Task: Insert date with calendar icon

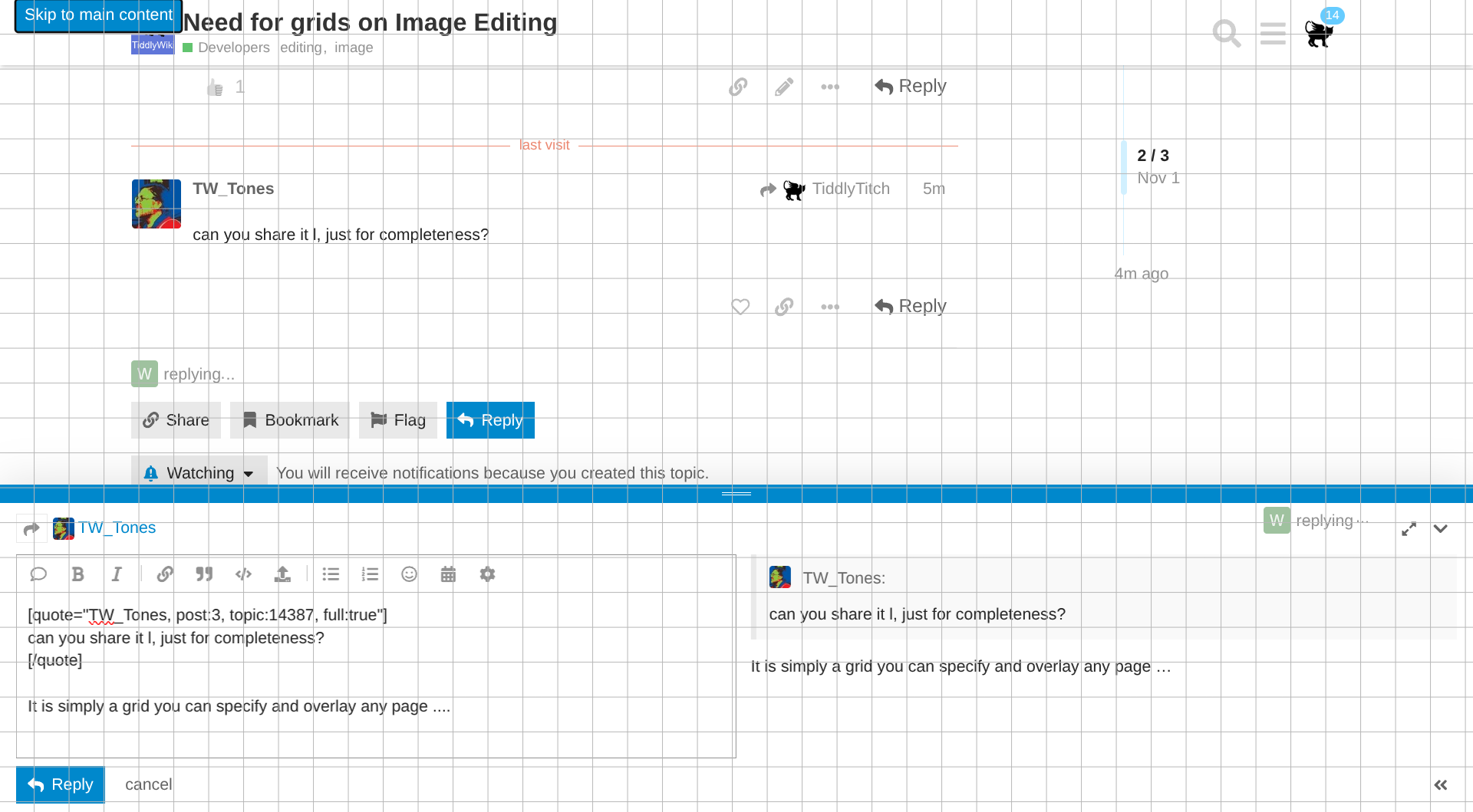Action: [x=448, y=574]
